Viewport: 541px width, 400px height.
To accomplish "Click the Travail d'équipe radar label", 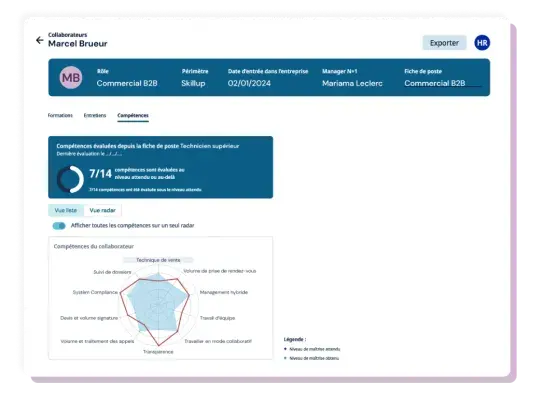I will 217,318.
